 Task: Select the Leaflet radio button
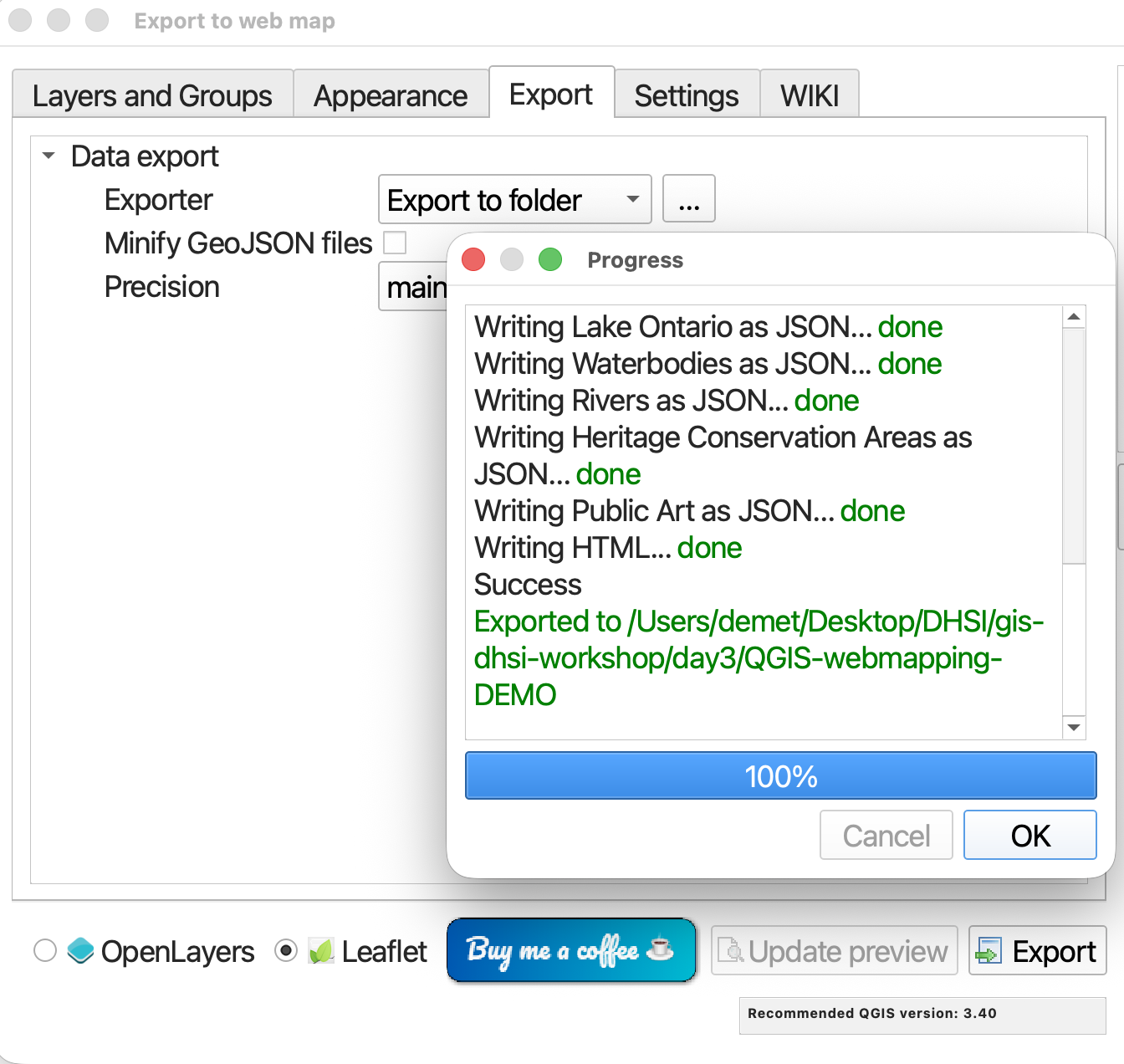(286, 950)
